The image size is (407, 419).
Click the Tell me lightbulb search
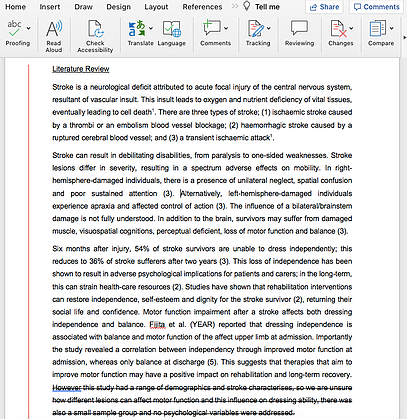coord(261,7)
